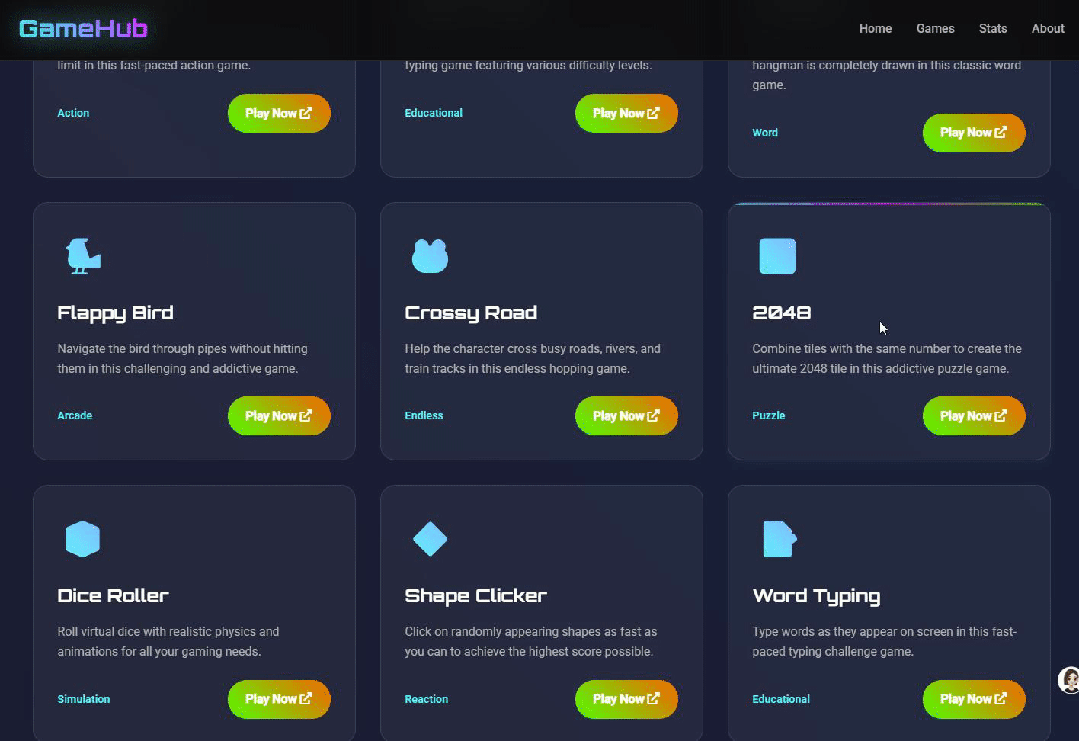This screenshot has width=1079, height=741.
Task: Click Educational tag on Word Typing card
Action: point(780,699)
